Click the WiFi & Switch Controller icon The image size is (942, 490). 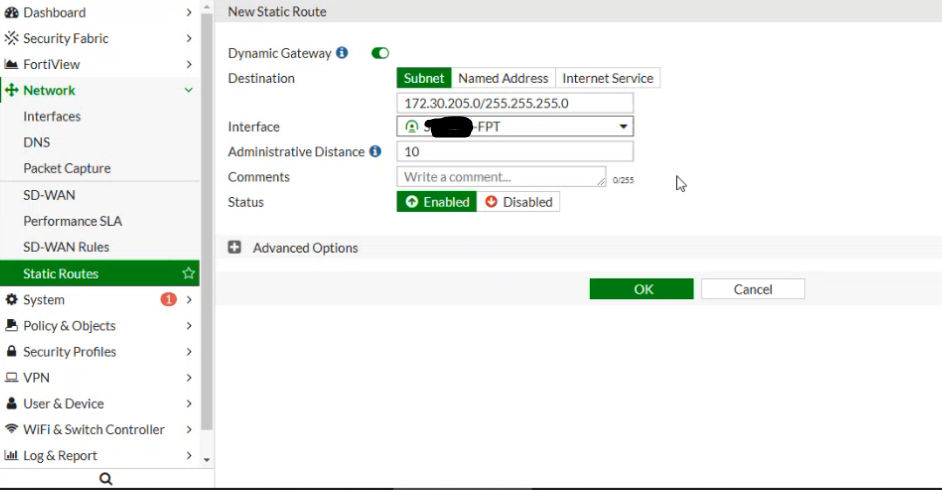12,429
